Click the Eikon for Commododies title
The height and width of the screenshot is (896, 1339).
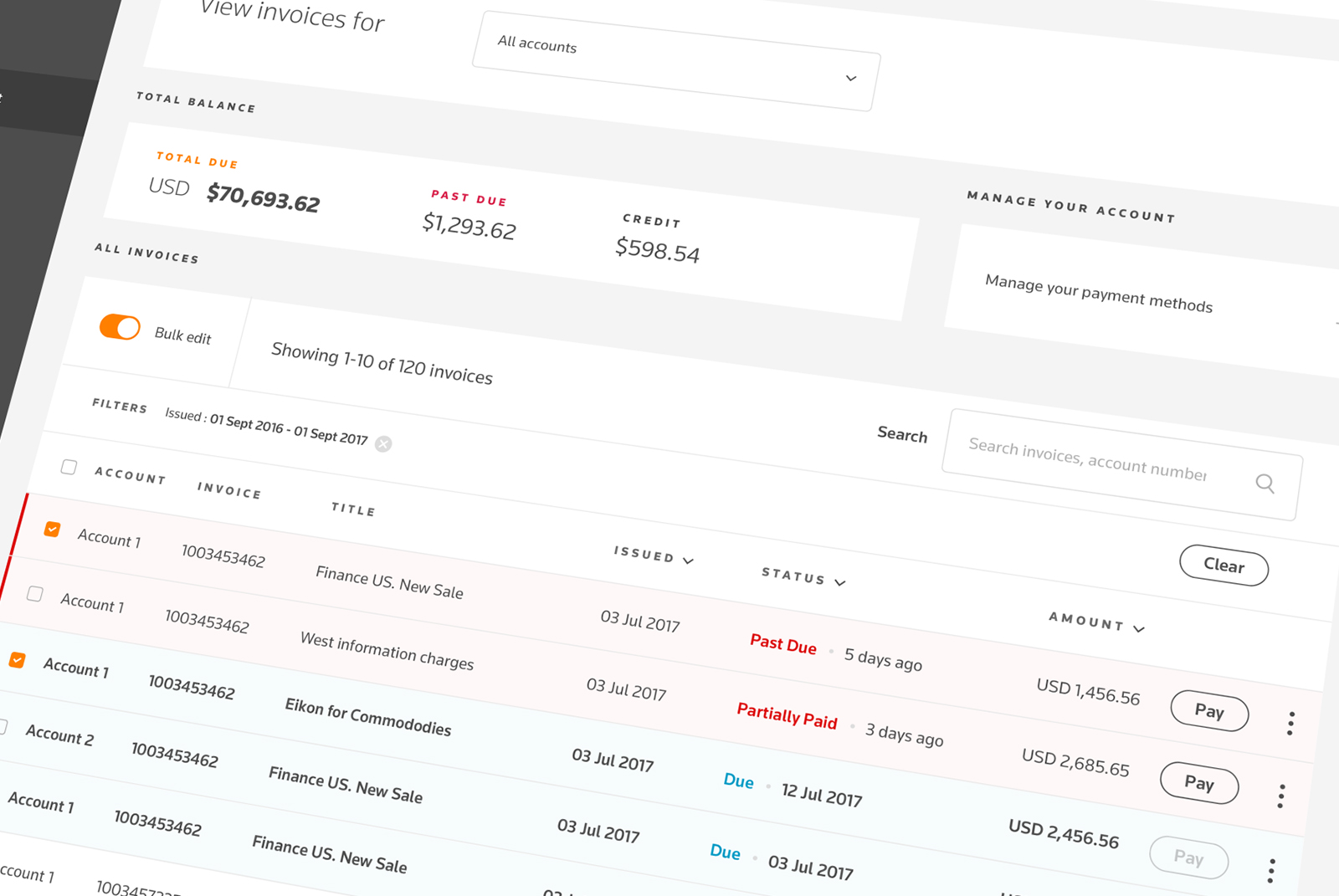click(367, 717)
